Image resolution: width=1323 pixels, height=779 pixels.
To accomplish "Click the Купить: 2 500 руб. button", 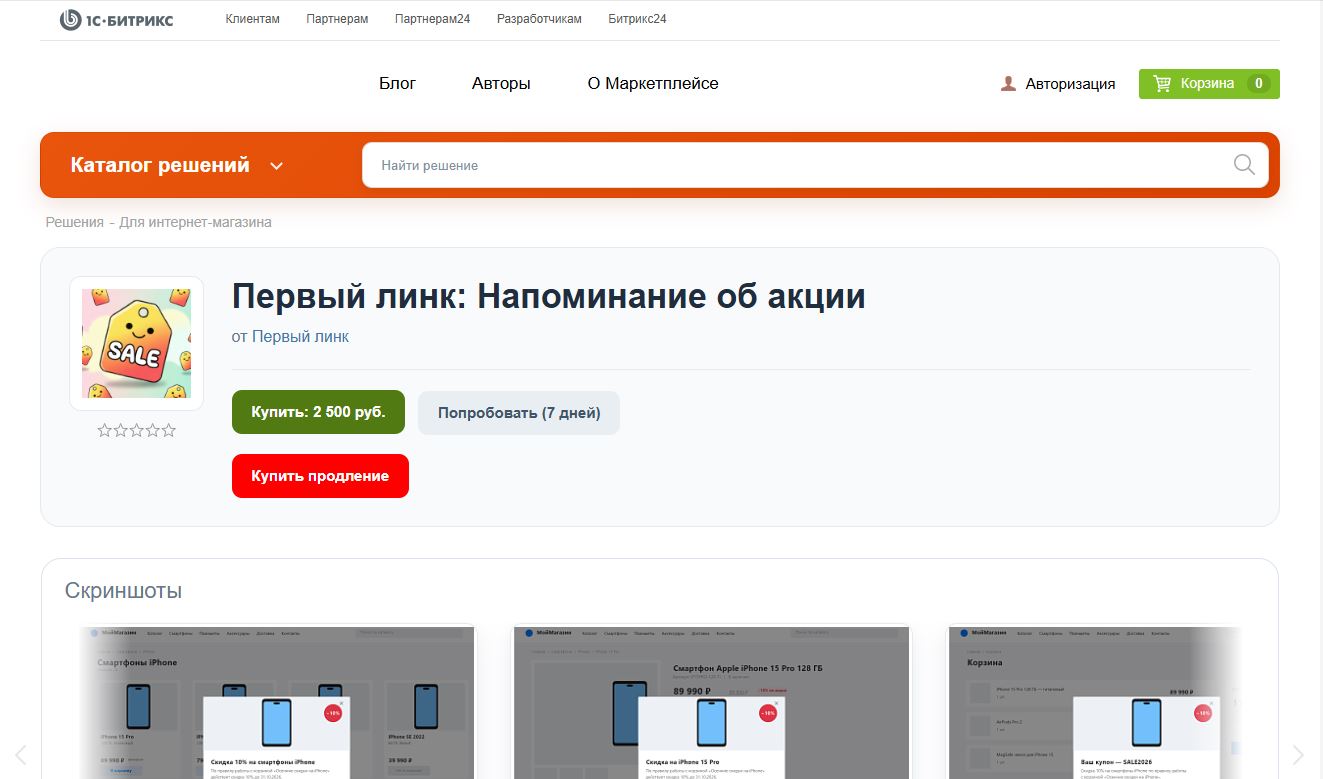I will pos(318,412).
